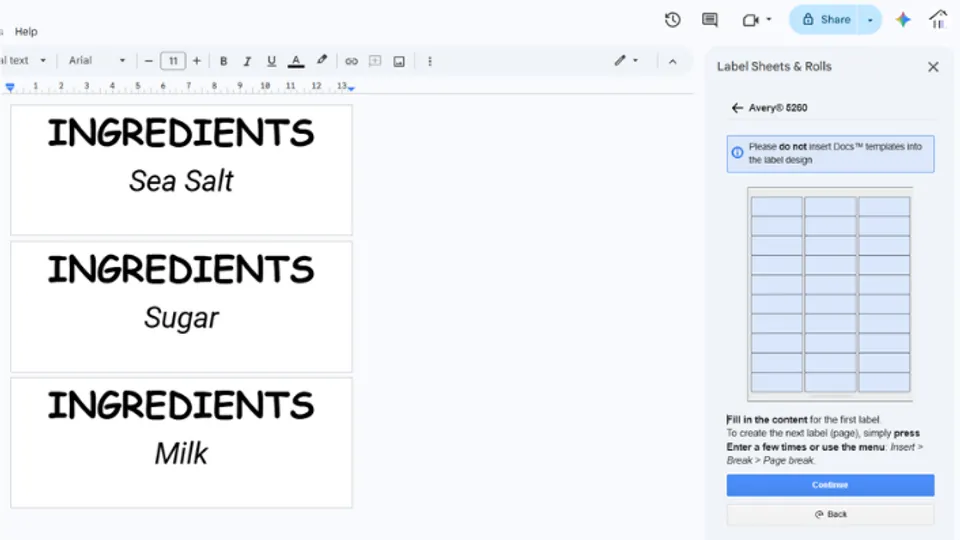Viewport: 960px width, 540px height.
Task: Click the INGREDIENTS heading above Sugar
Action: pyautogui.click(x=181, y=269)
